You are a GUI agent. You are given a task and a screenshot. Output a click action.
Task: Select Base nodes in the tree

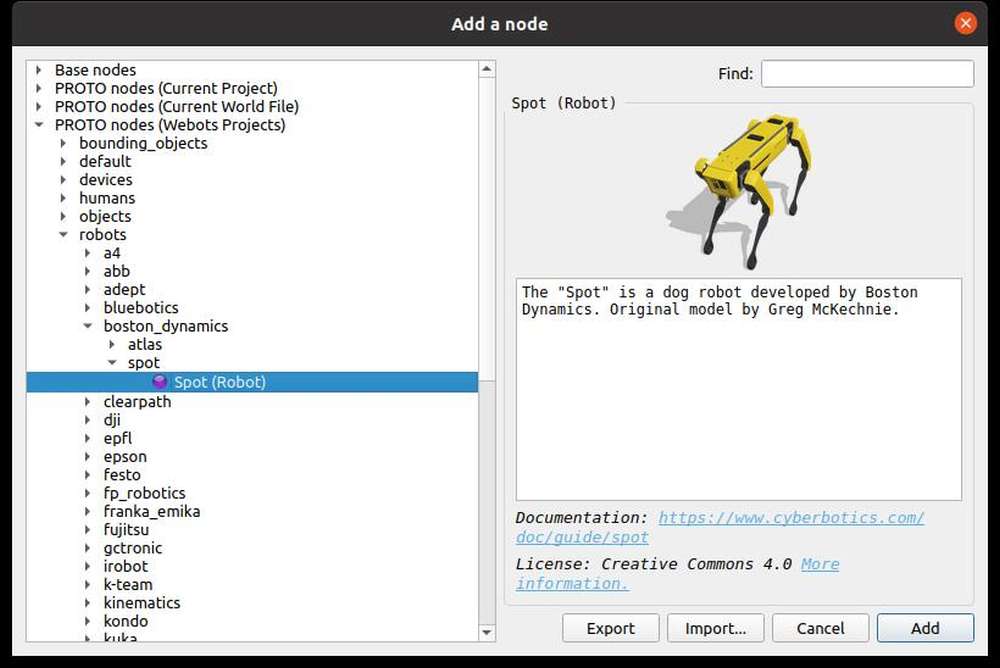pos(95,70)
